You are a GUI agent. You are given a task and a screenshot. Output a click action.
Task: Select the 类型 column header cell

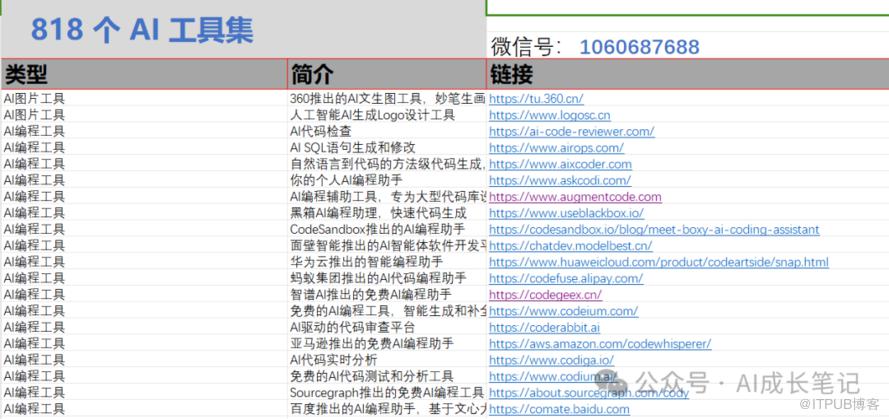point(144,74)
